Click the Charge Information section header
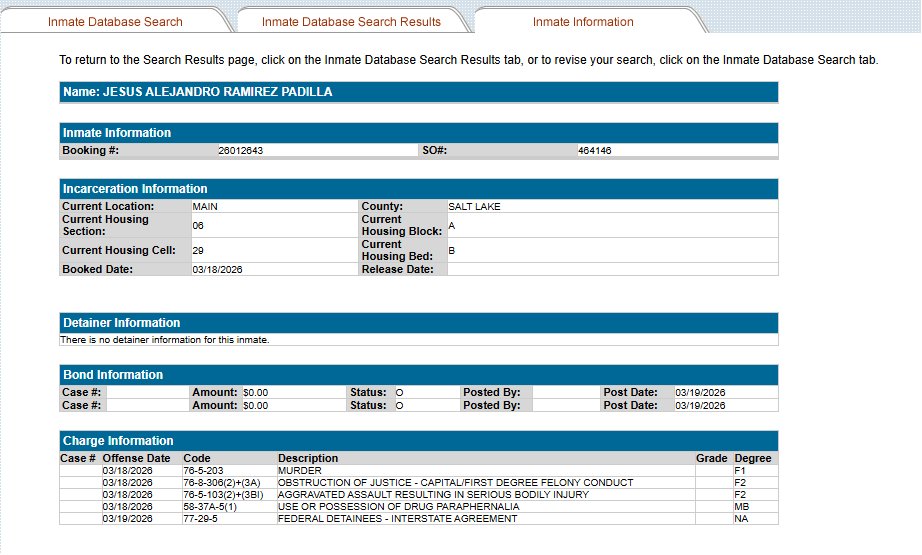Image resolution: width=922 pixels, height=555 pixels. click(x=419, y=441)
